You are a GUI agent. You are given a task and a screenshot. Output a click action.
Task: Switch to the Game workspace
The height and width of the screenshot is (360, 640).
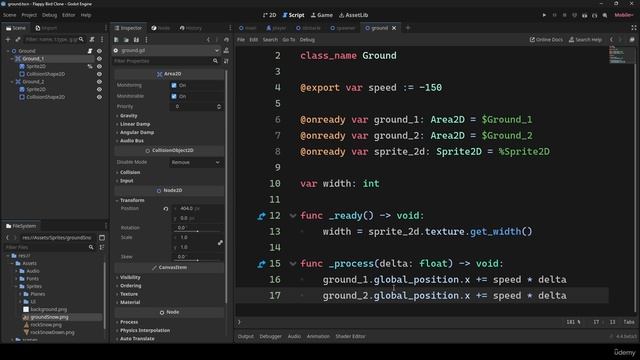(x=322, y=15)
